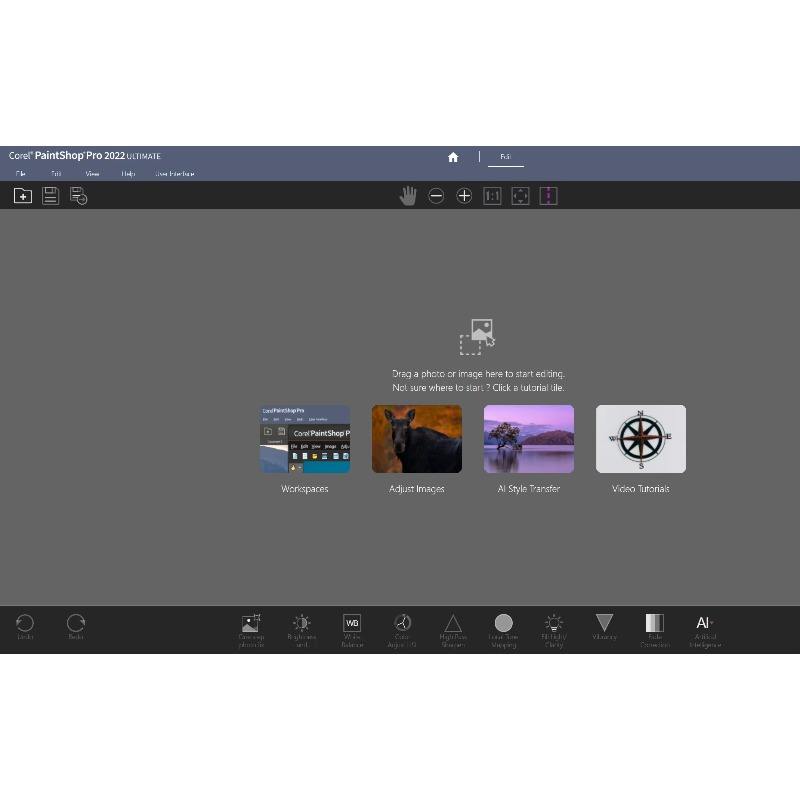This screenshot has width=800, height=800.
Task: Click the 'AI Style Transfer' tile label
Action: pyautogui.click(x=529, y=489)
